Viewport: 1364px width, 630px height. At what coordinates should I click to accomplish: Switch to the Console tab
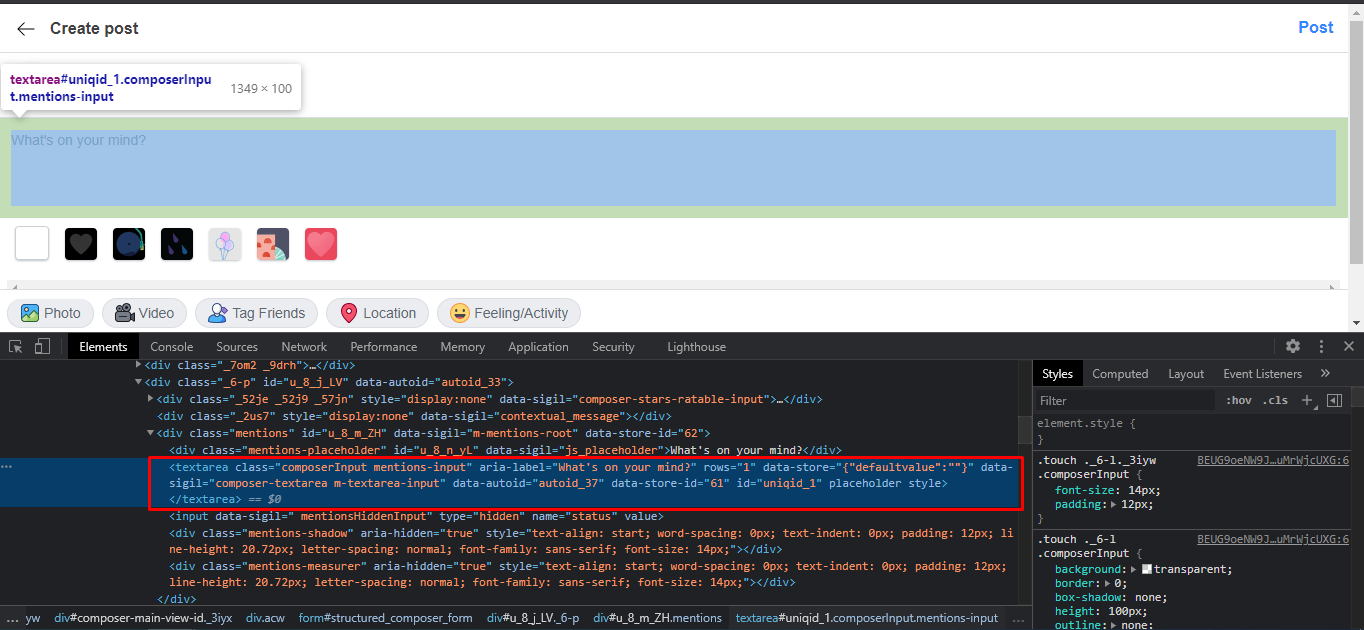[172, 347]
